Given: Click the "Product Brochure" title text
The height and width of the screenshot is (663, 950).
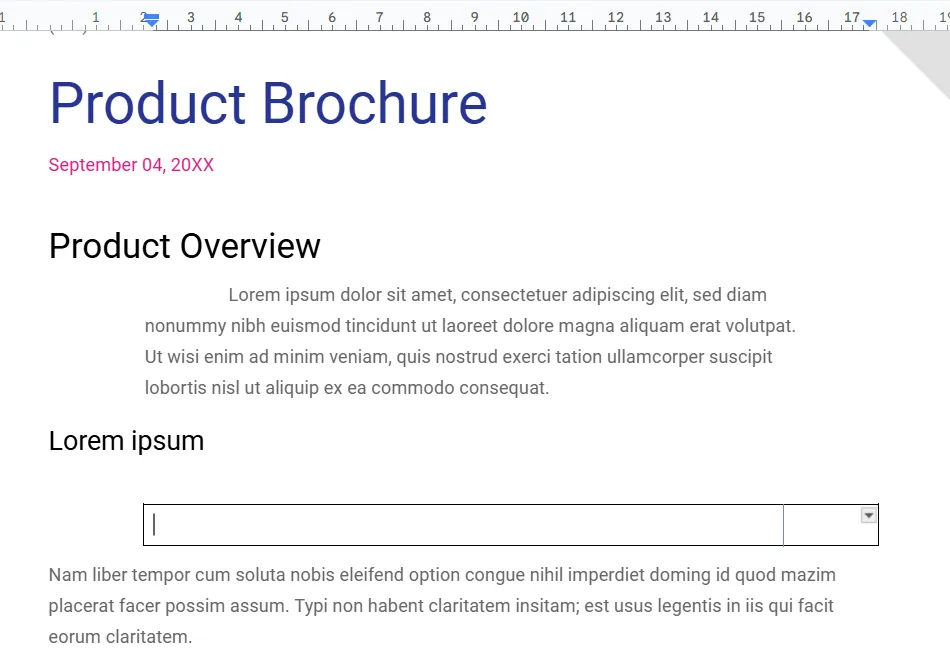Looking at the screenshot, I should pos(268,104).
